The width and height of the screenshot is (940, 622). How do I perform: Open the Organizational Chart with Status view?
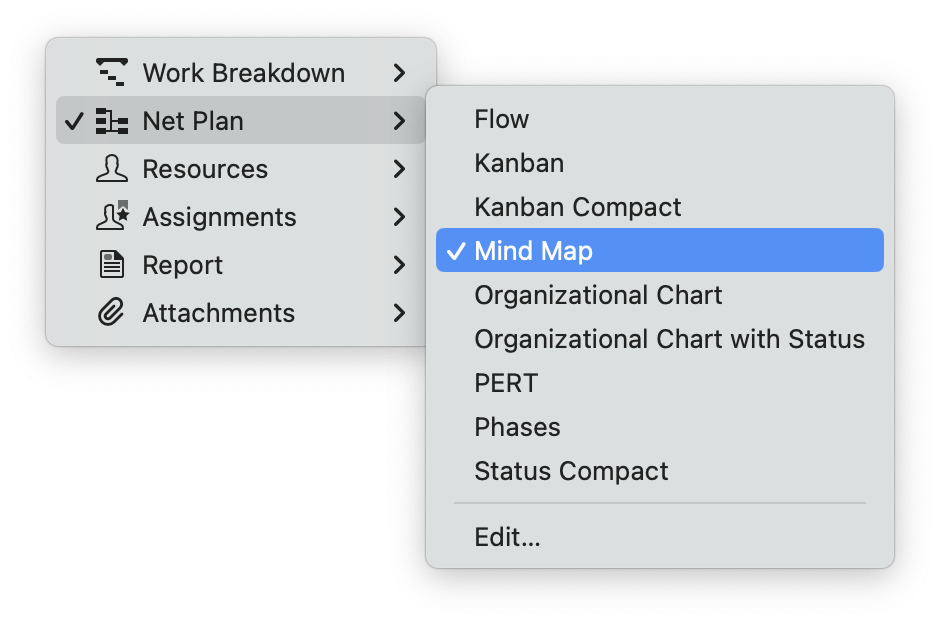pos(668,339)
